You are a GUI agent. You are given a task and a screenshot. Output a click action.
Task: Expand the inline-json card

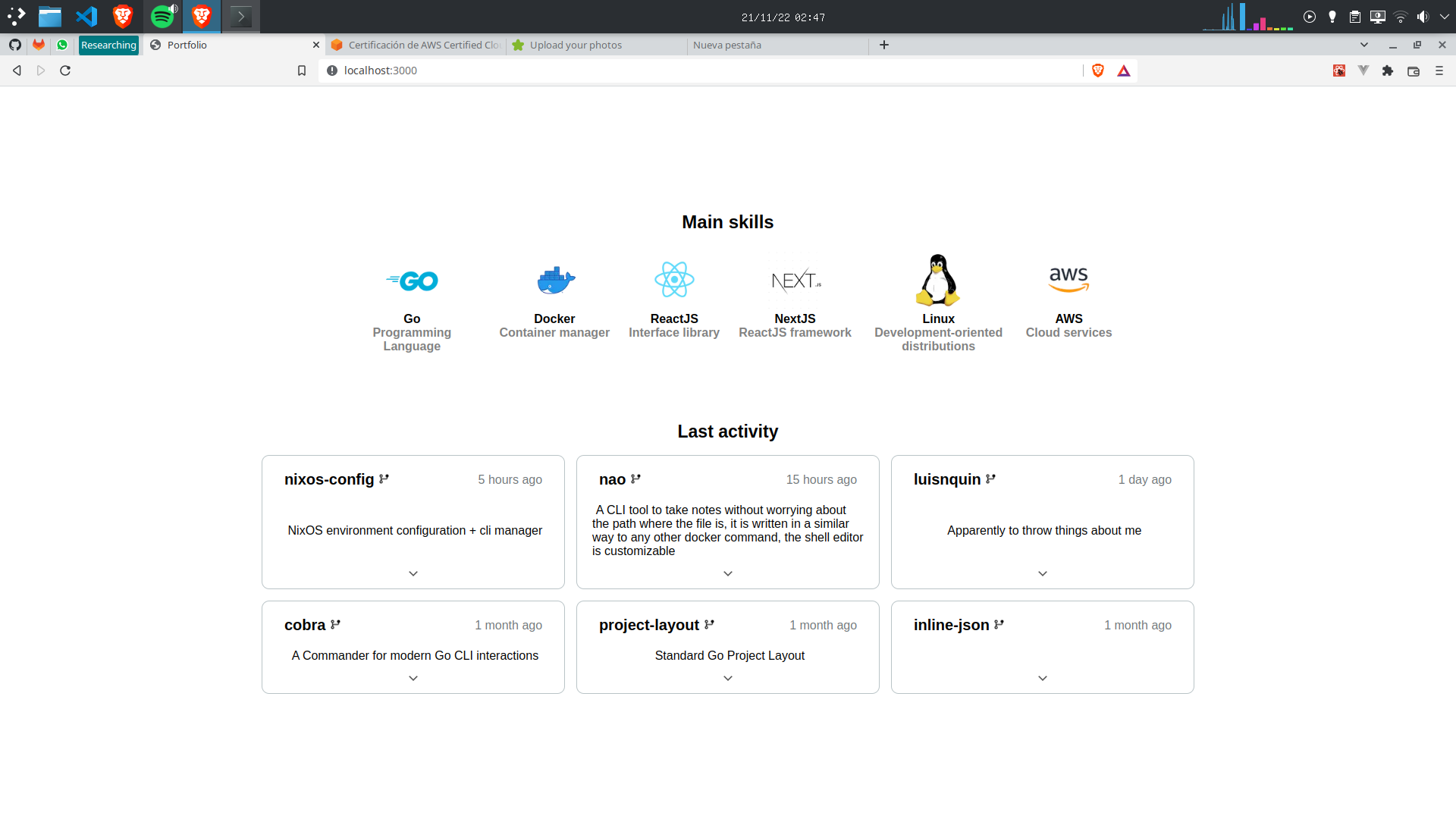tap(1043, 678)
